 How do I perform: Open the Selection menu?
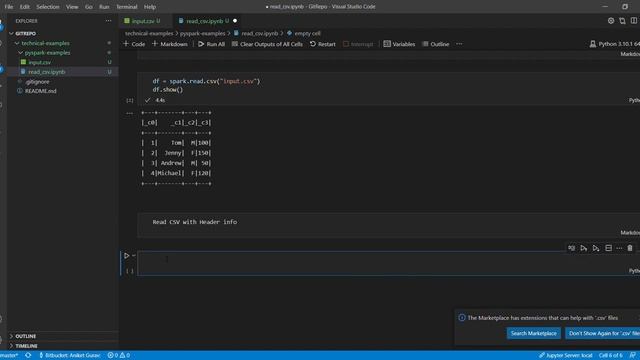click(x=48, y=7)
